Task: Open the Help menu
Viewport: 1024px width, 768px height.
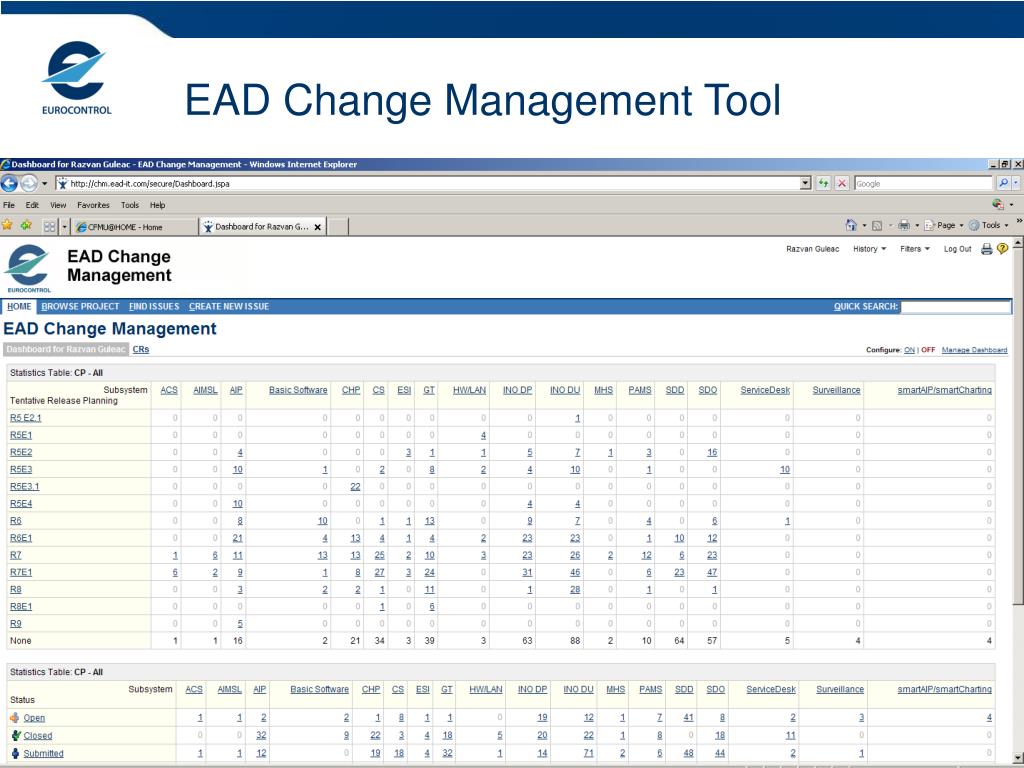Action: tap(157, 205)
